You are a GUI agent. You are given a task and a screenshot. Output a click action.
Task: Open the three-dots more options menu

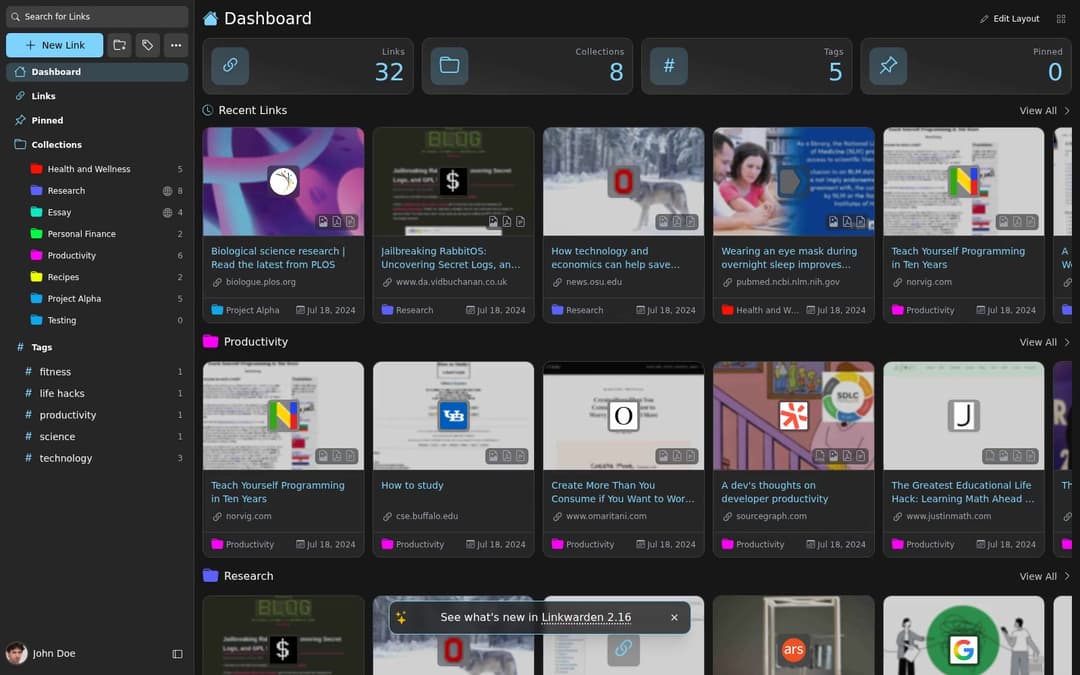tap(176, 45)
